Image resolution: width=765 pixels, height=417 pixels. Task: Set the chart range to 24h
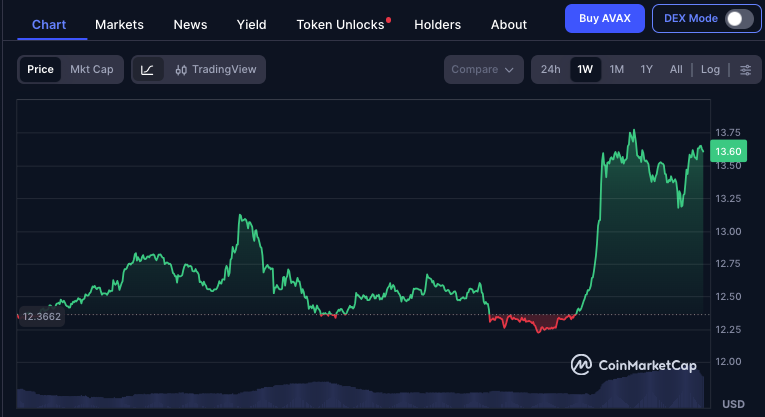550,70
